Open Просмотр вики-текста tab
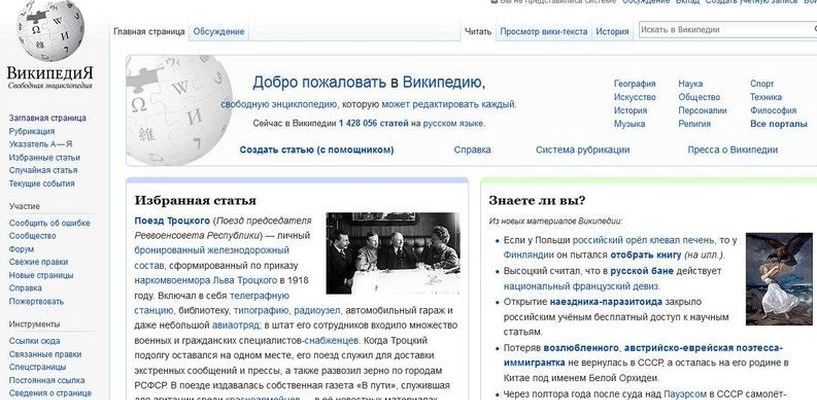 [x=543, y=31]
